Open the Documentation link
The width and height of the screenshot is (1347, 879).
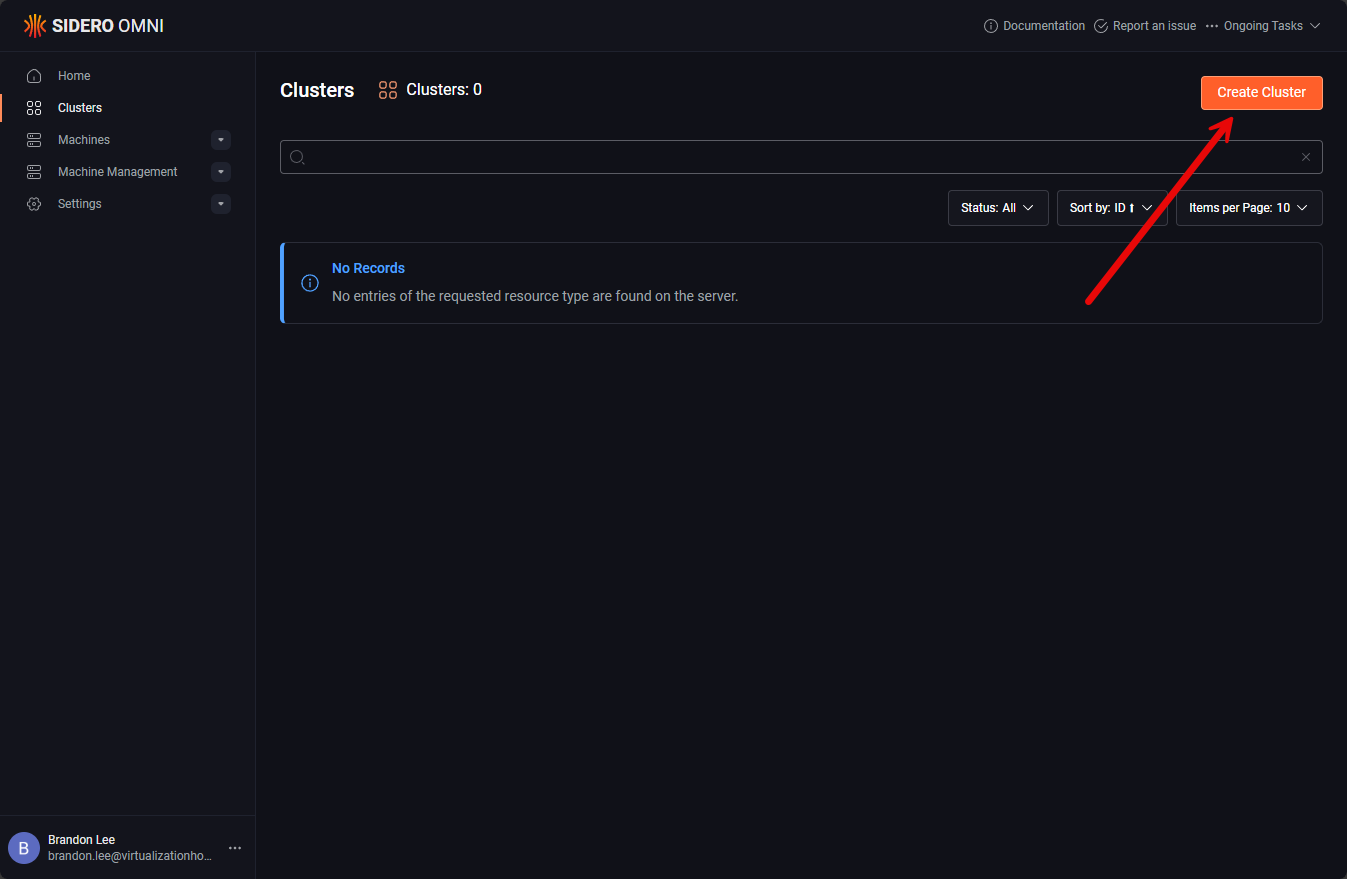click(x=1044, y=26)
